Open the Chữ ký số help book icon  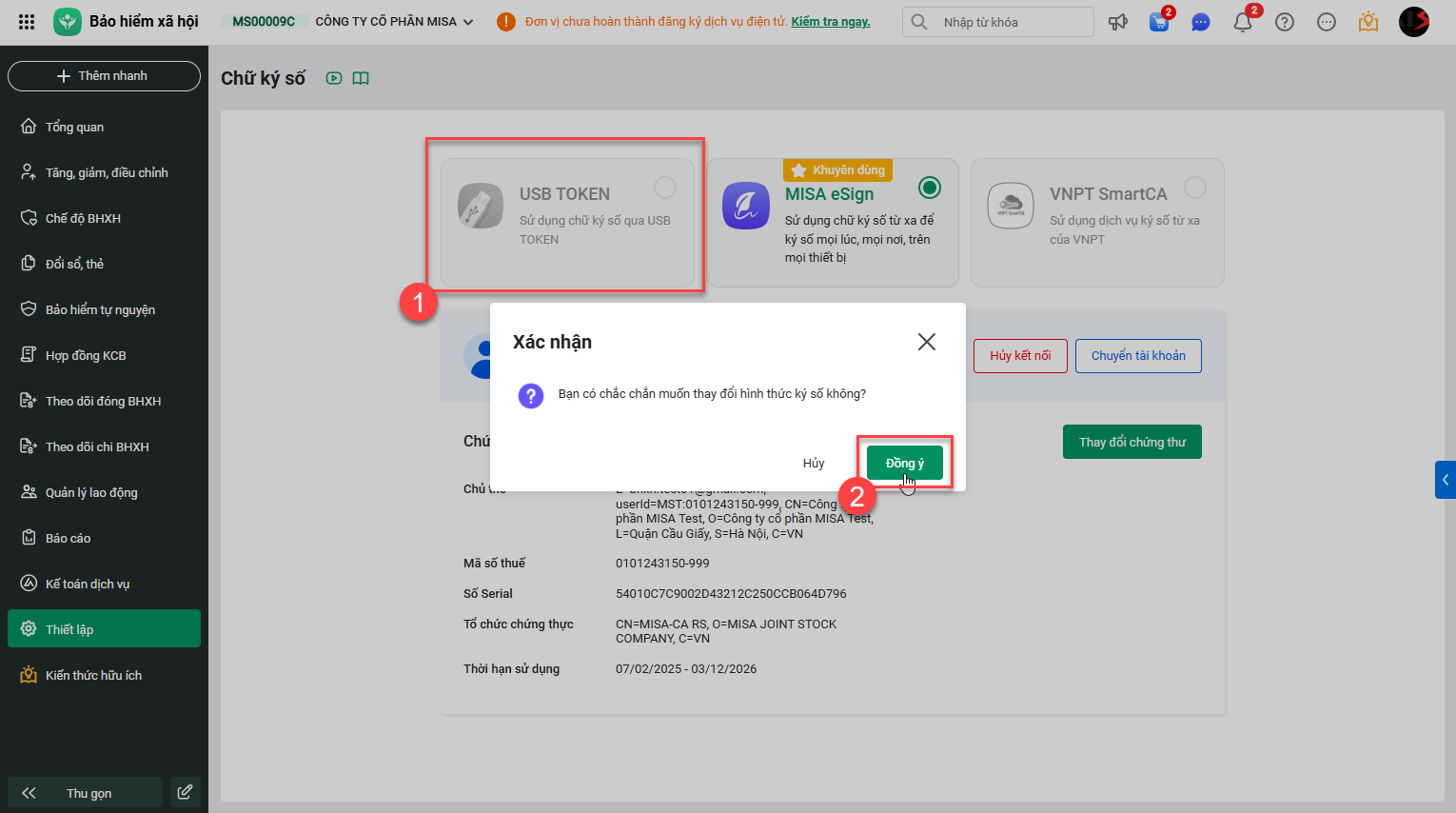click(x=361, y=78)
